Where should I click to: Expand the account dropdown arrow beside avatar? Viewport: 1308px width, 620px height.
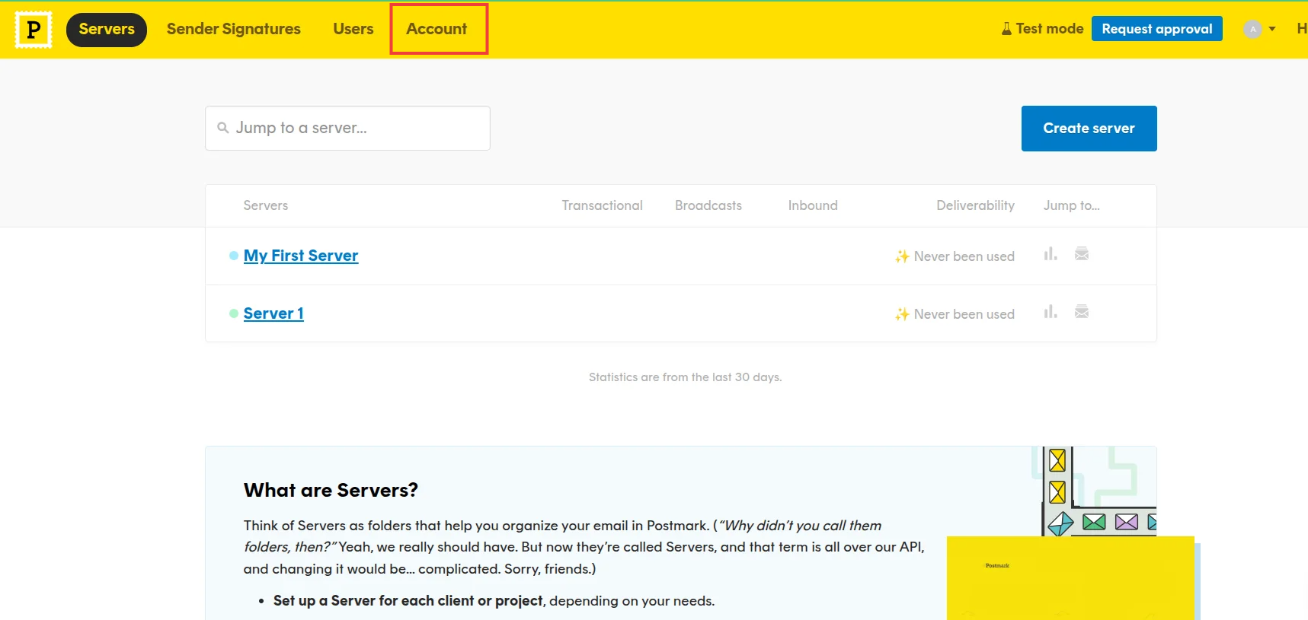[1272, 29]
